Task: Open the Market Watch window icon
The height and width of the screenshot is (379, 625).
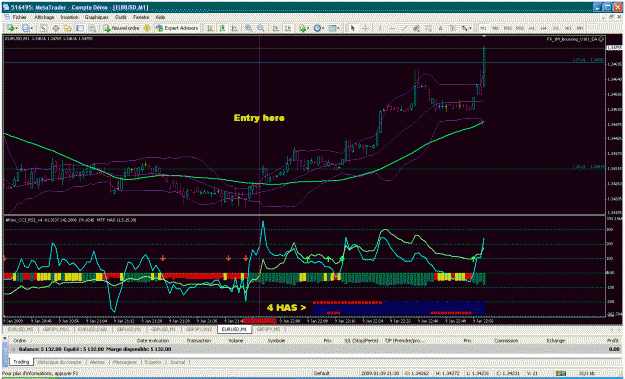Action: (x=43, y=28)
